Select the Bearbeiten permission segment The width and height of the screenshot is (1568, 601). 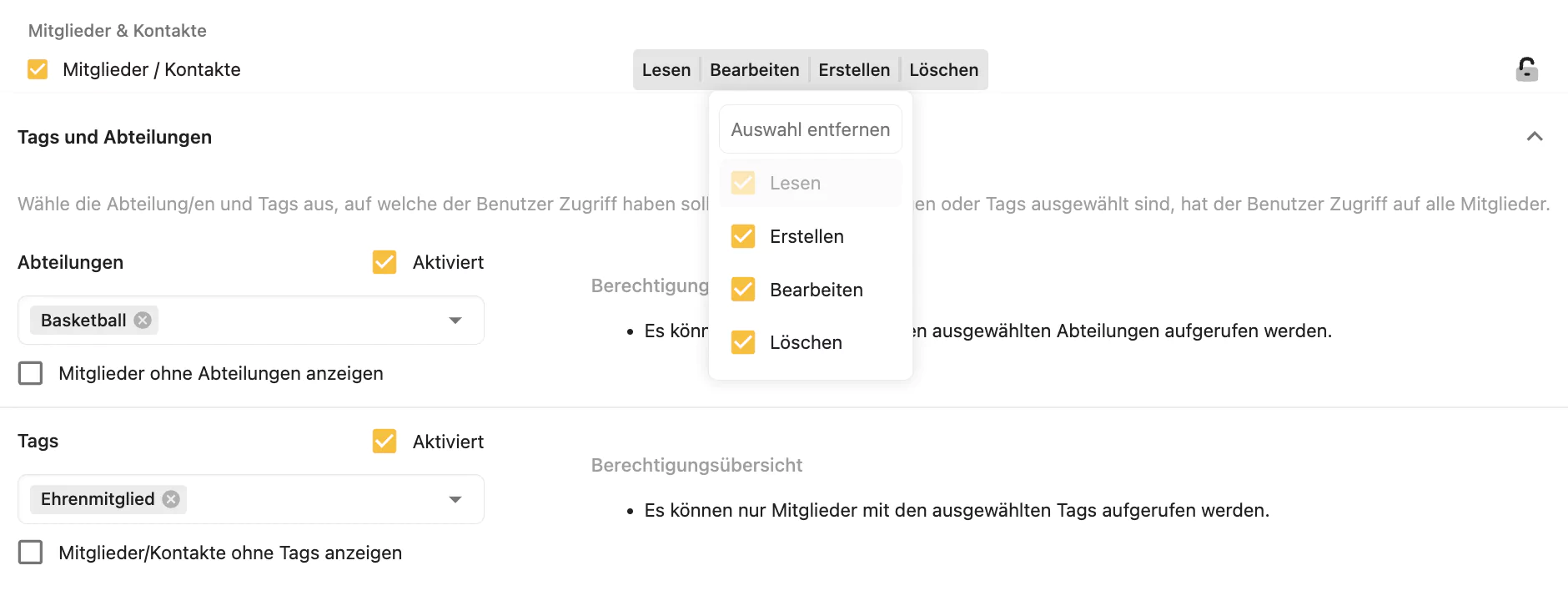coord(755,70)
